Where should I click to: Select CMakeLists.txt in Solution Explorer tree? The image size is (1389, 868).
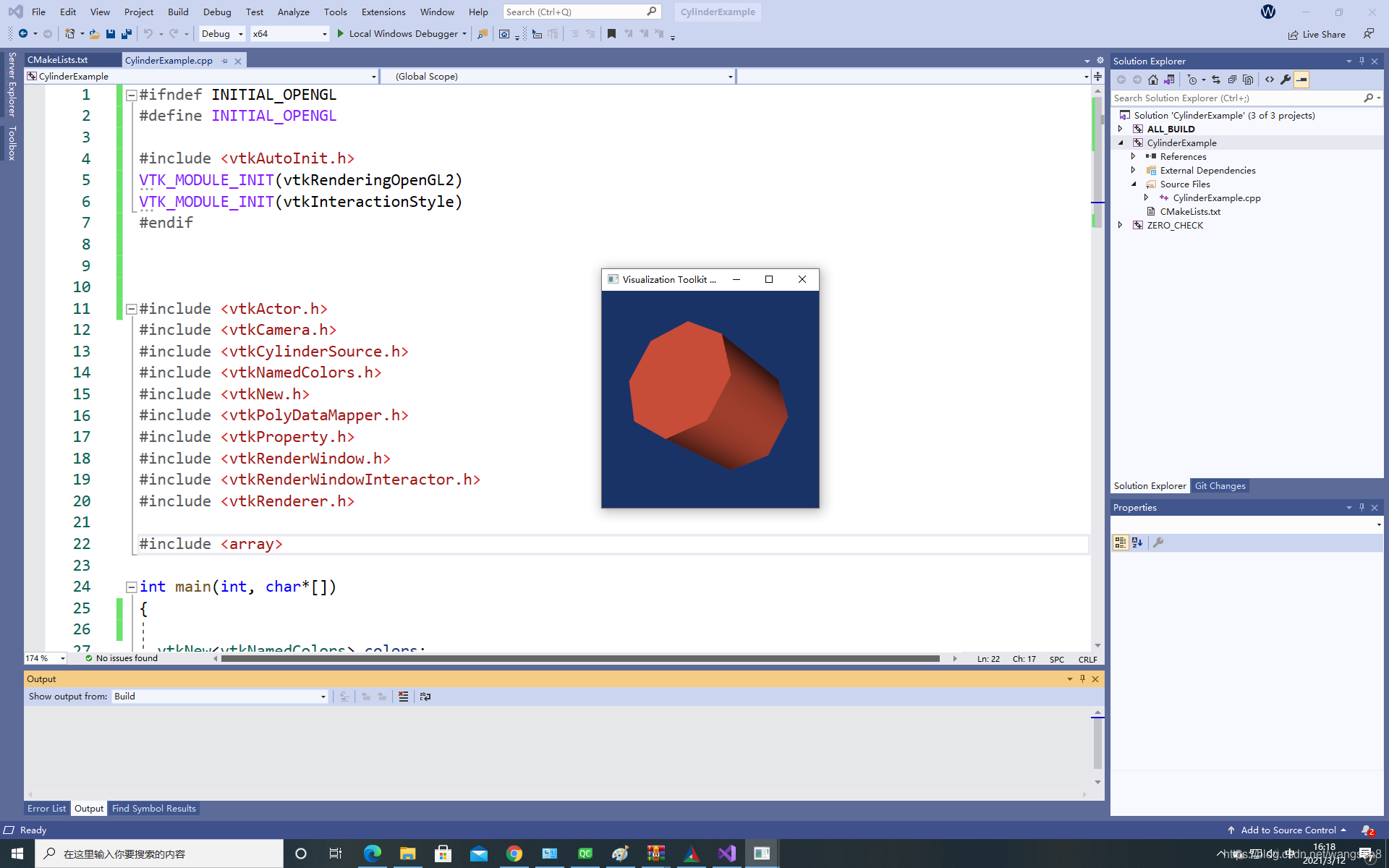pos(1190,211)
